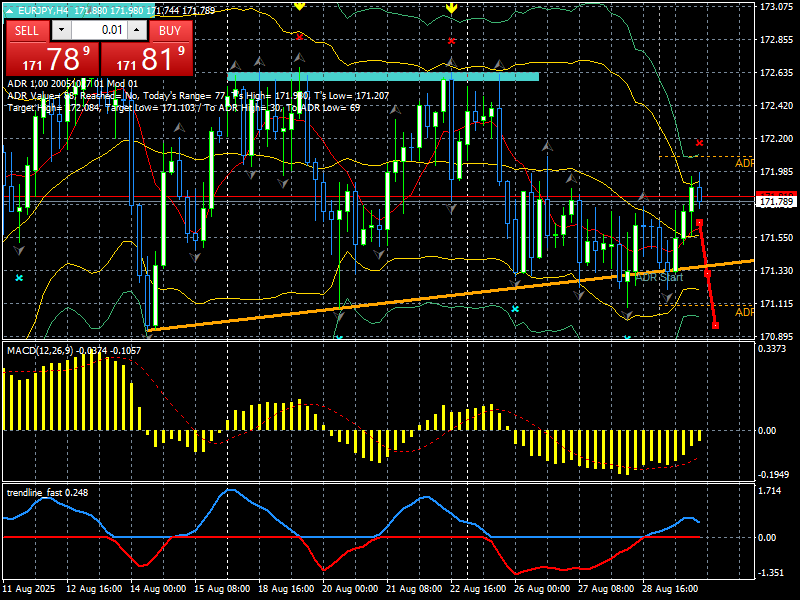Viewport: 800px width, 600px height.
Task: Click the 18 Aug 16:00 time label
Action: (286, 589)
